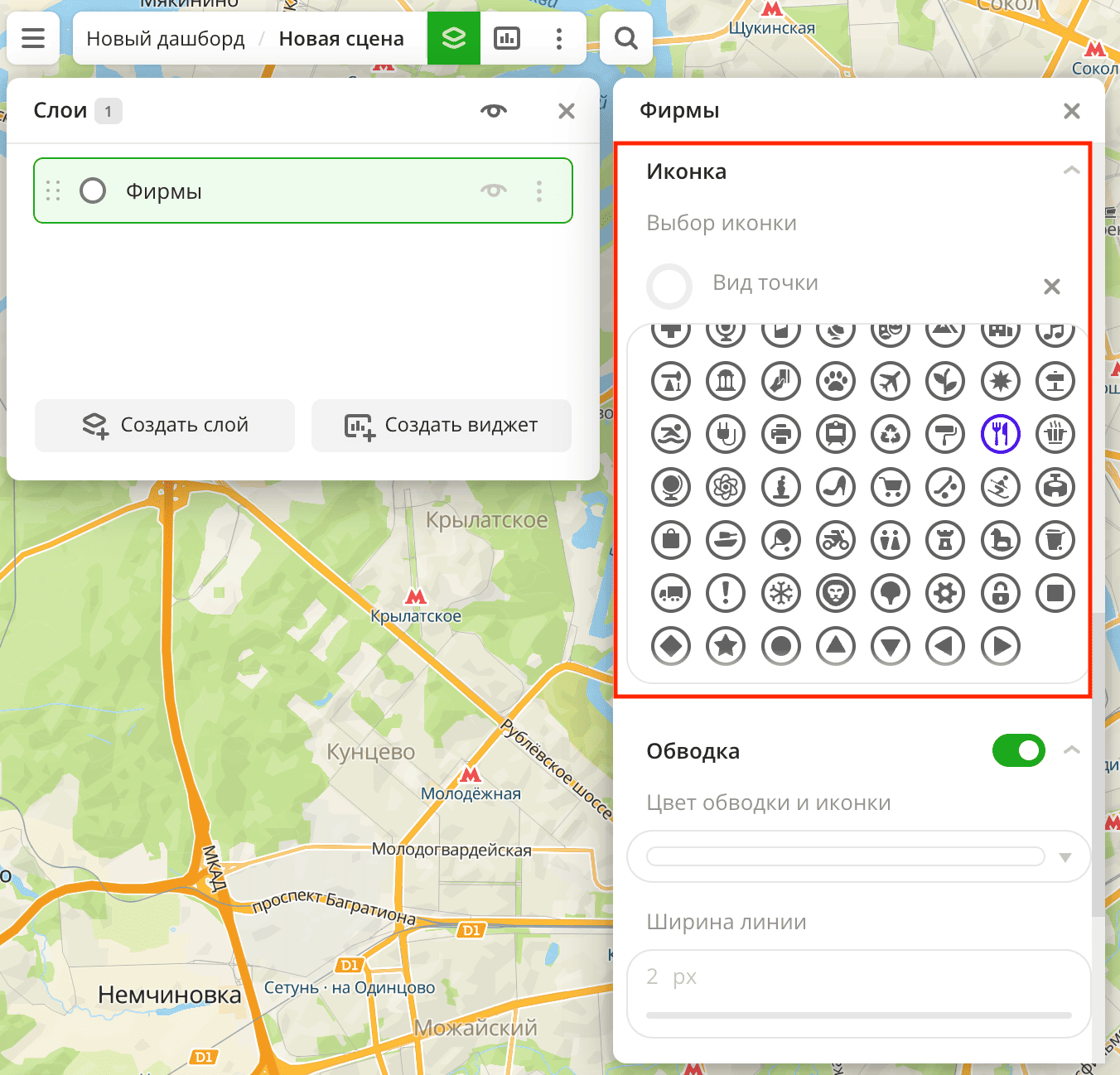1120x1075 pixels.
Task: Choose the printer icon
Action: click(x=781, y=433)
